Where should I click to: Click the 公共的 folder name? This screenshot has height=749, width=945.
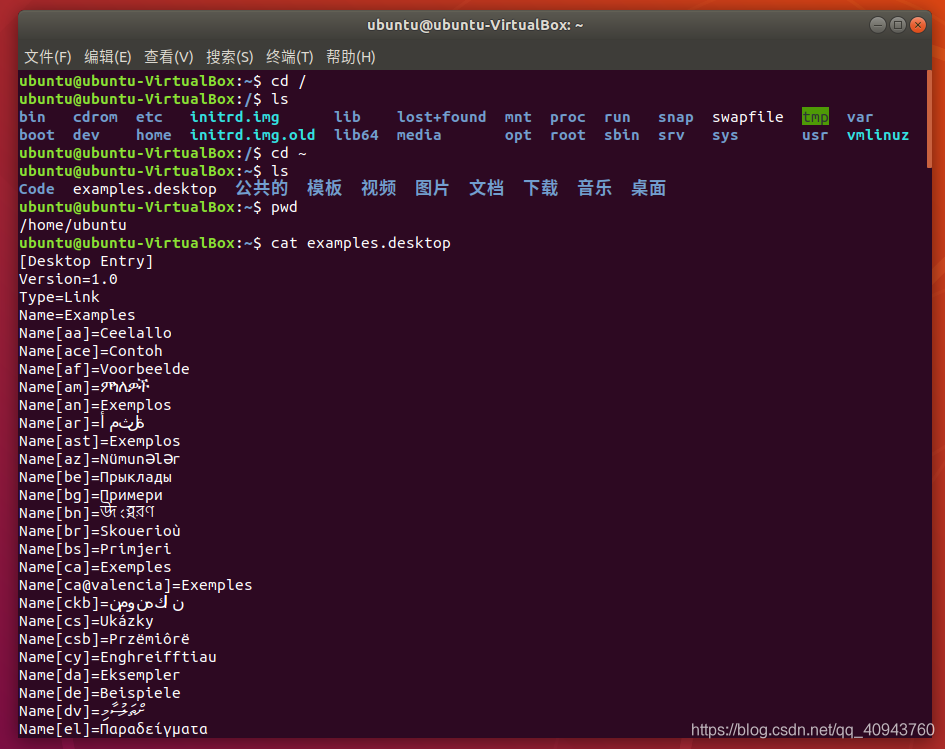pyautogui.click(x=262, y=189)
